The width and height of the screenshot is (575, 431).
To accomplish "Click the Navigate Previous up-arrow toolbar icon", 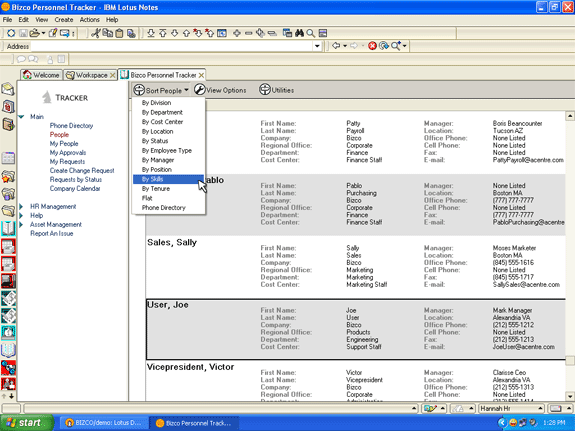I will point(186,33).
